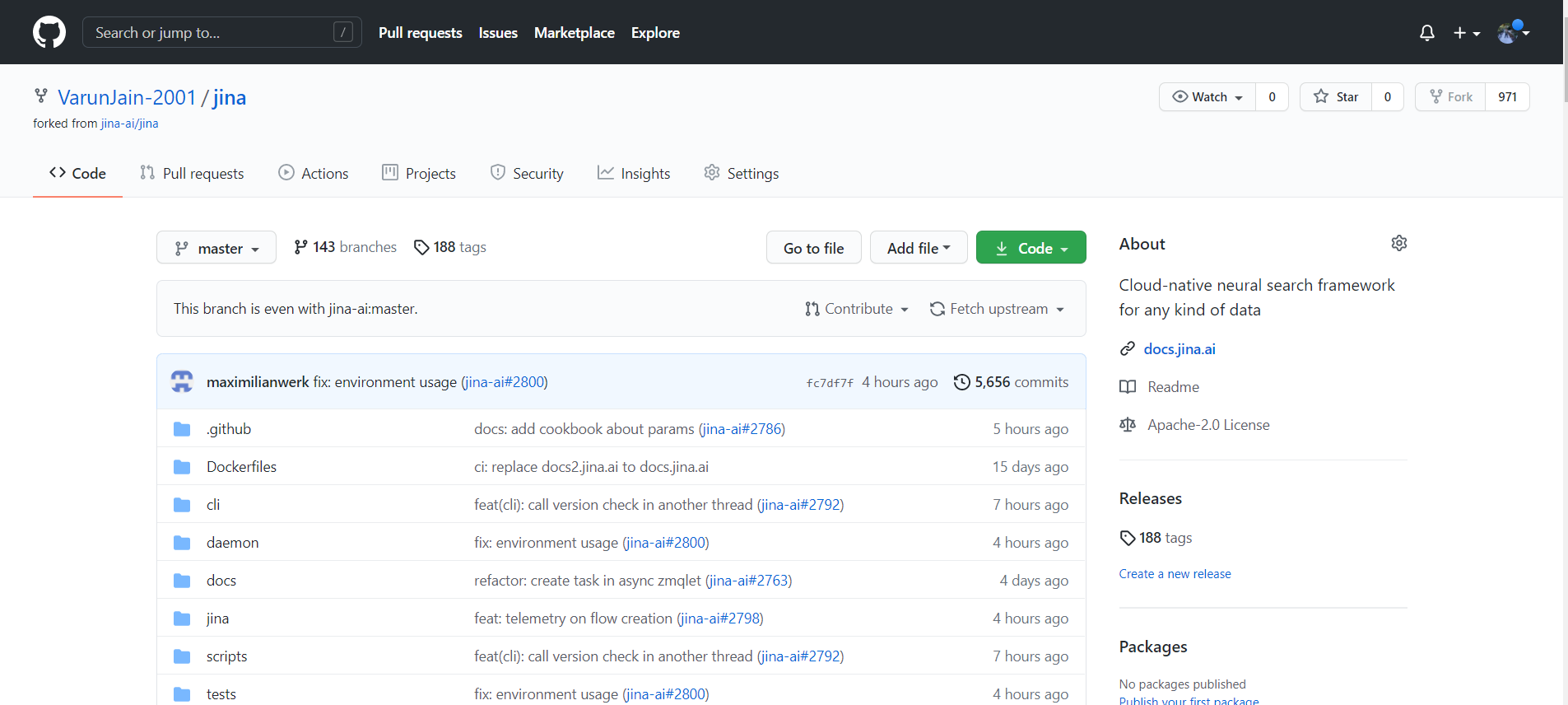This screenshot has width=1568, height=705.
Task: Open the fc7df7f commit hash
Action: (830, 383)
